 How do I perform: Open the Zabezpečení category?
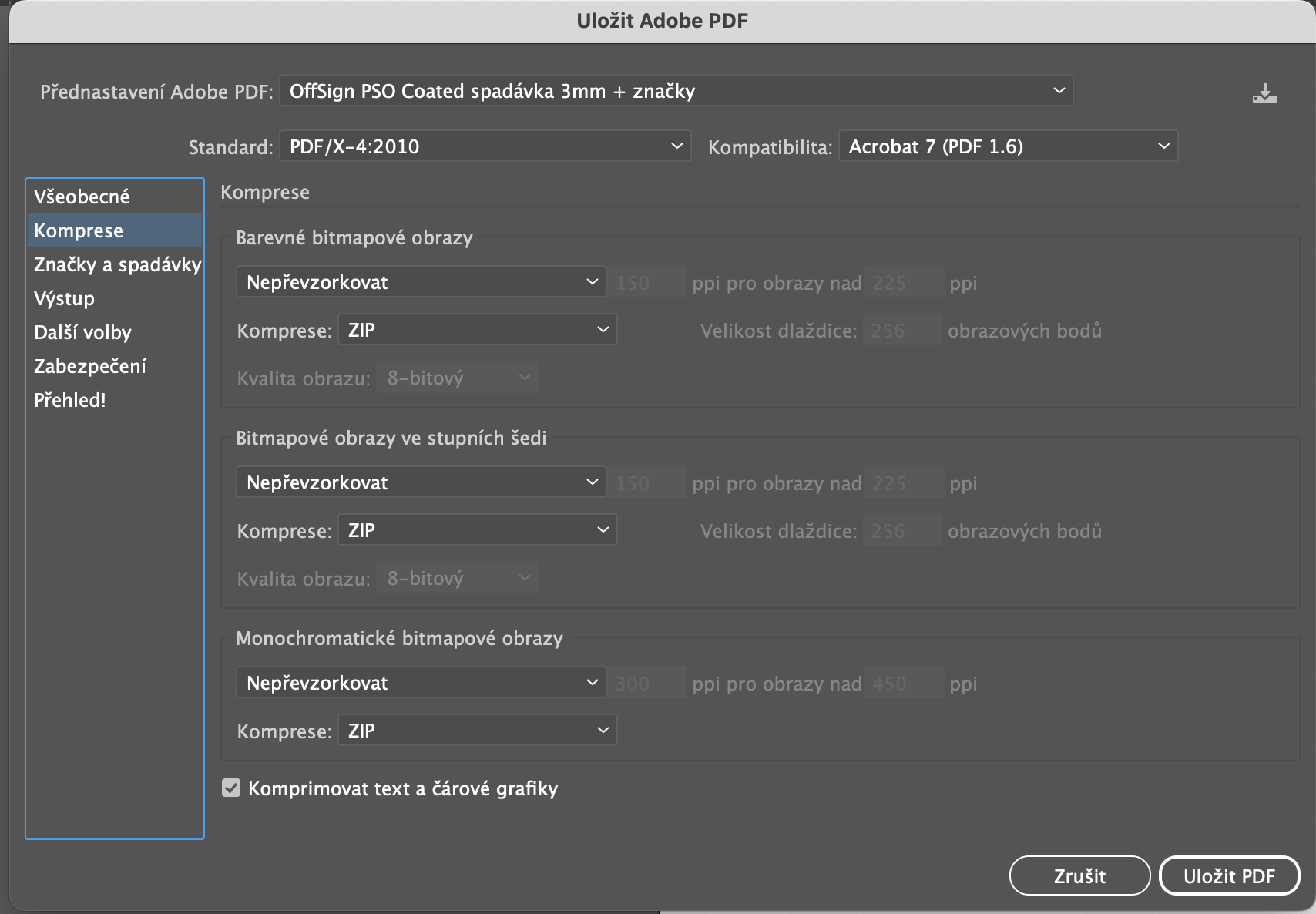[x=115, y=366]
